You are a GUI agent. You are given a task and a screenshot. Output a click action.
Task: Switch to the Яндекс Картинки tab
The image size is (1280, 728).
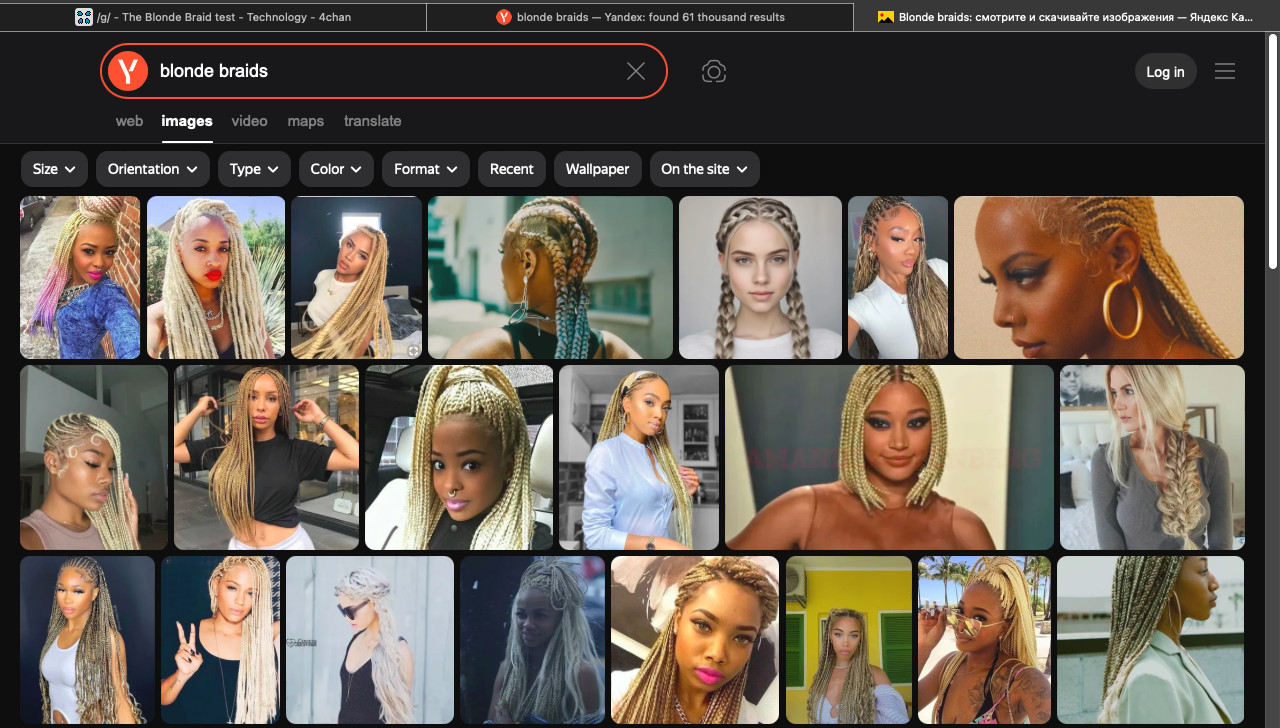(1066, 17)
